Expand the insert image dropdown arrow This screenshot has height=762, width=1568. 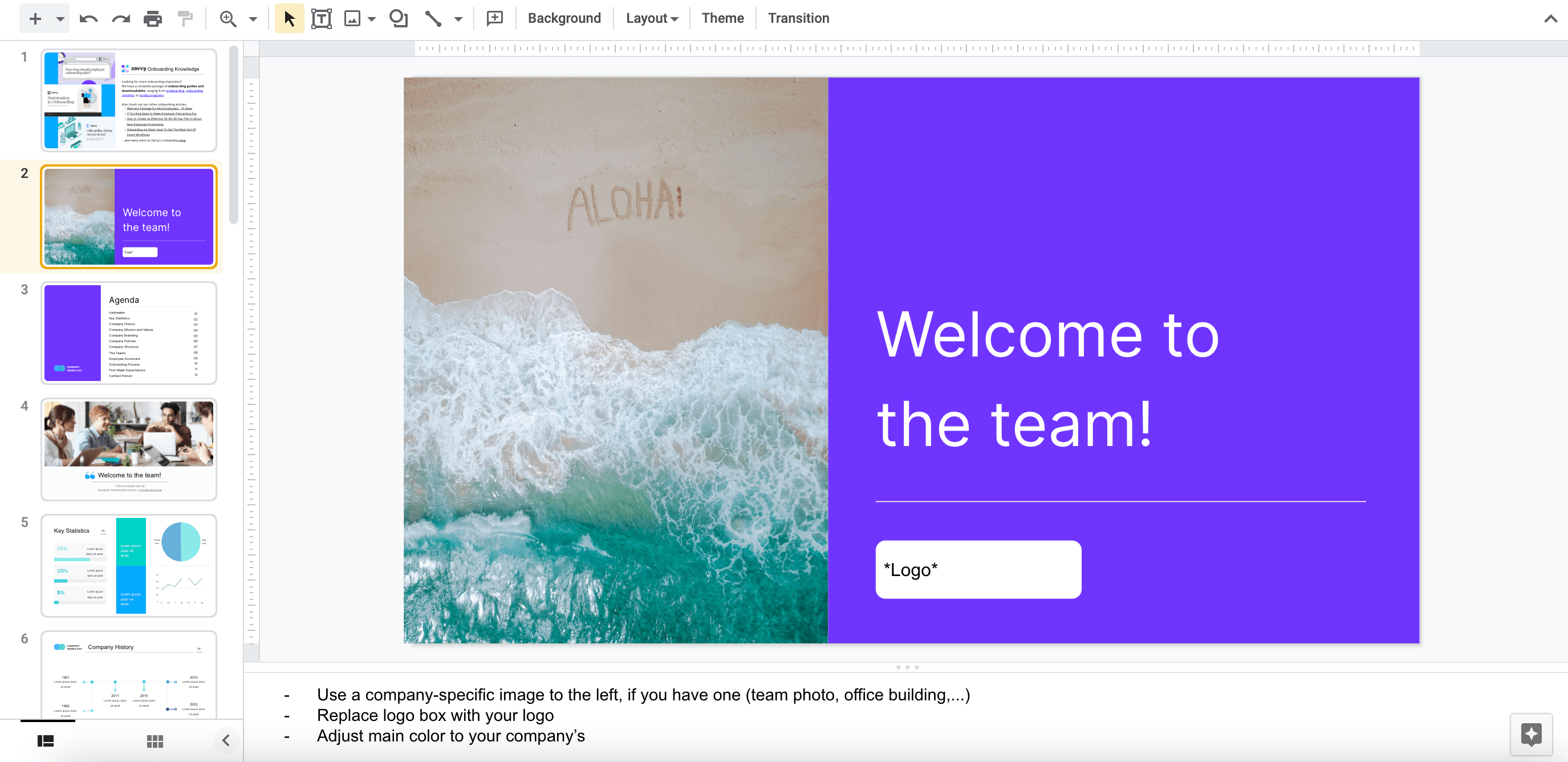[372, 18]
